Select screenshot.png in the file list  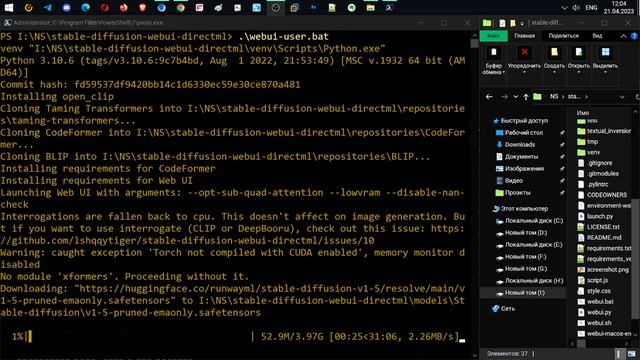pos(603,269)
